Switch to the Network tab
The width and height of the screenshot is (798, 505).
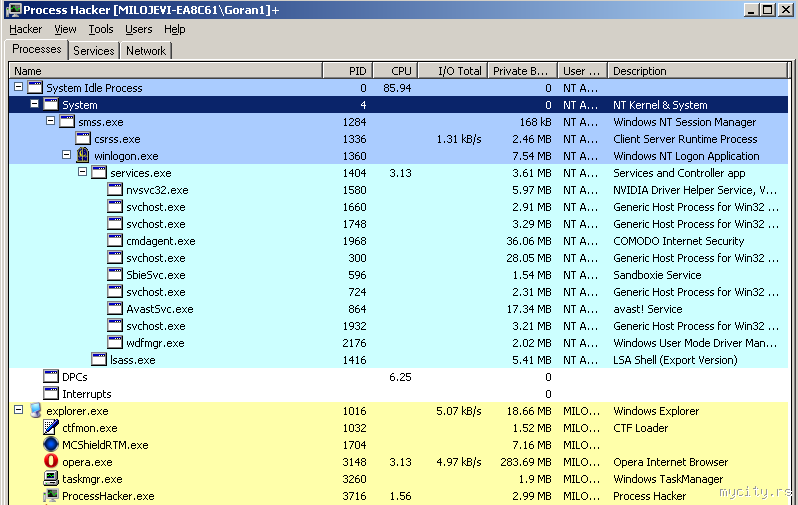(146, 50)
